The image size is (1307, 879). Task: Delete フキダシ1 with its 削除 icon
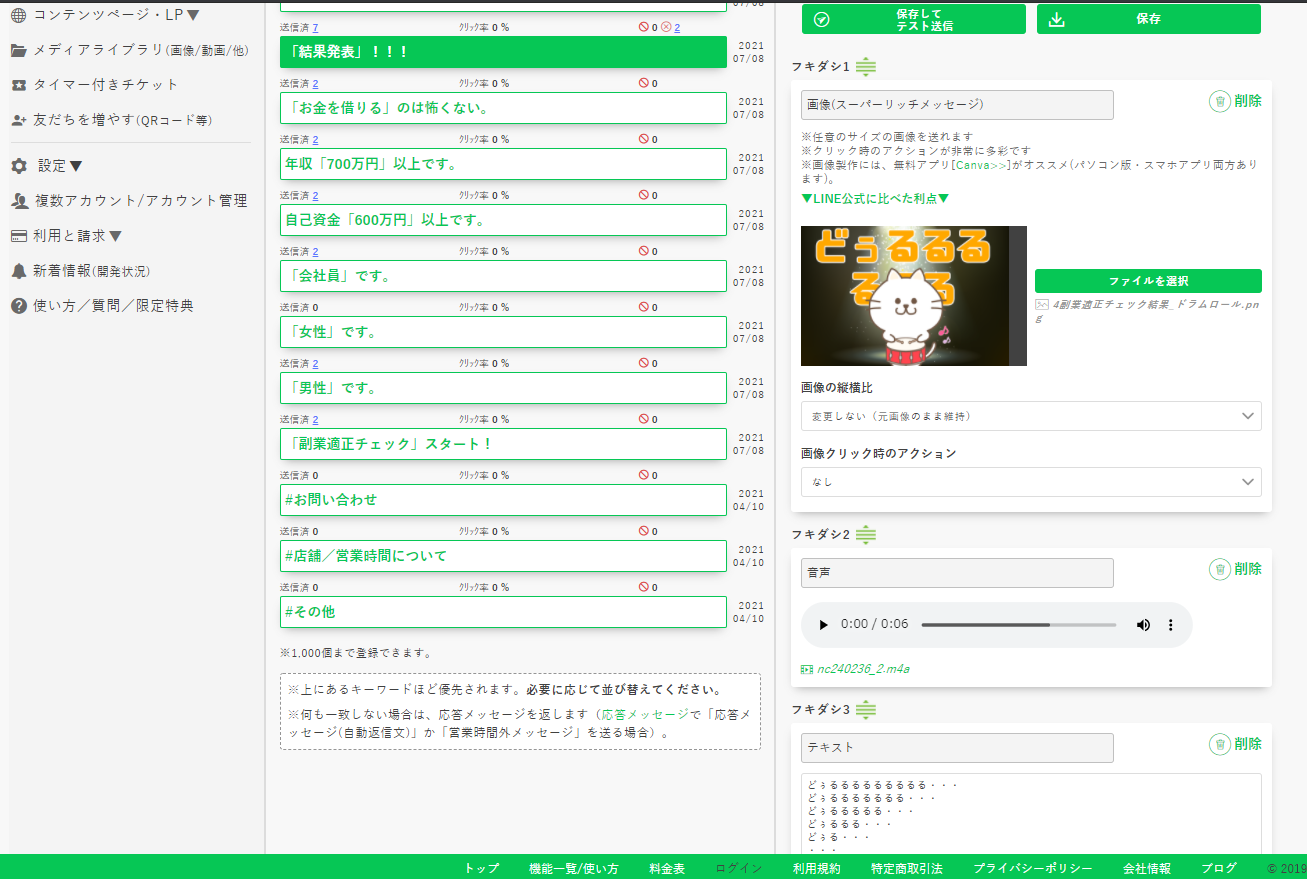pos(1236,101)
